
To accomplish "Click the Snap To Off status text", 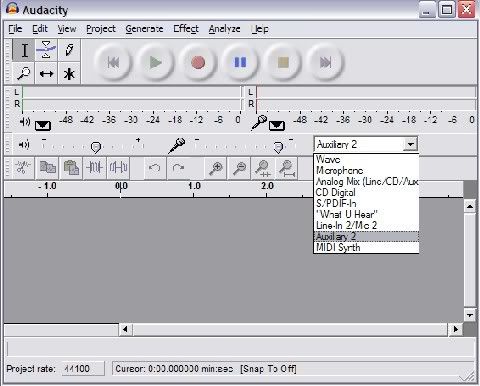I will (x=268, y=369).
